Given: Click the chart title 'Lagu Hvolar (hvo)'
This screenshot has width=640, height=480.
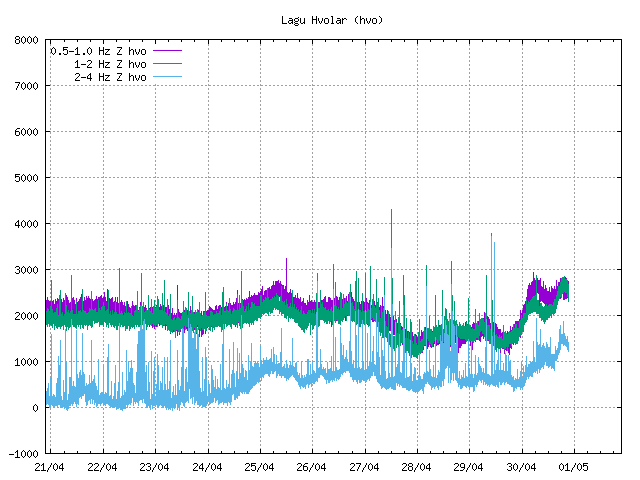Looking at the screenshot, I should pyautogui.click(x=332, y=20).
